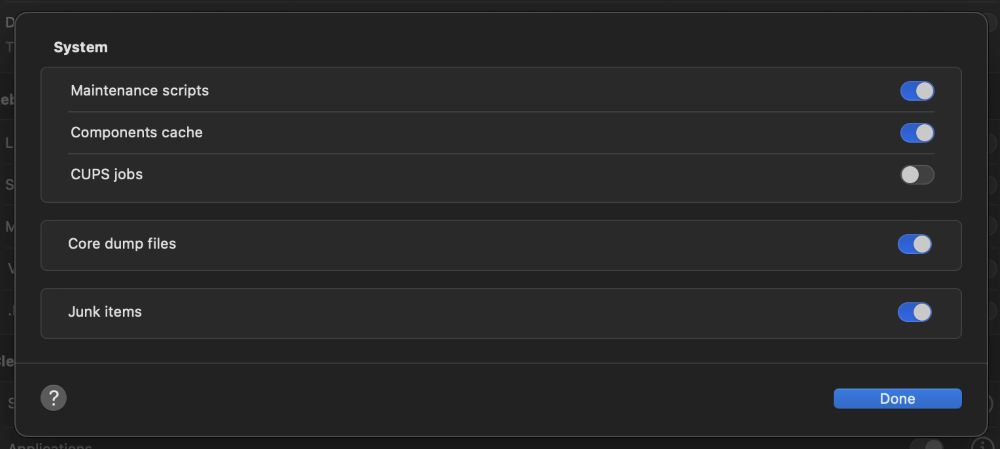
Task: Click the empty area in the Junk items row
Action: [x=510, y=313]
